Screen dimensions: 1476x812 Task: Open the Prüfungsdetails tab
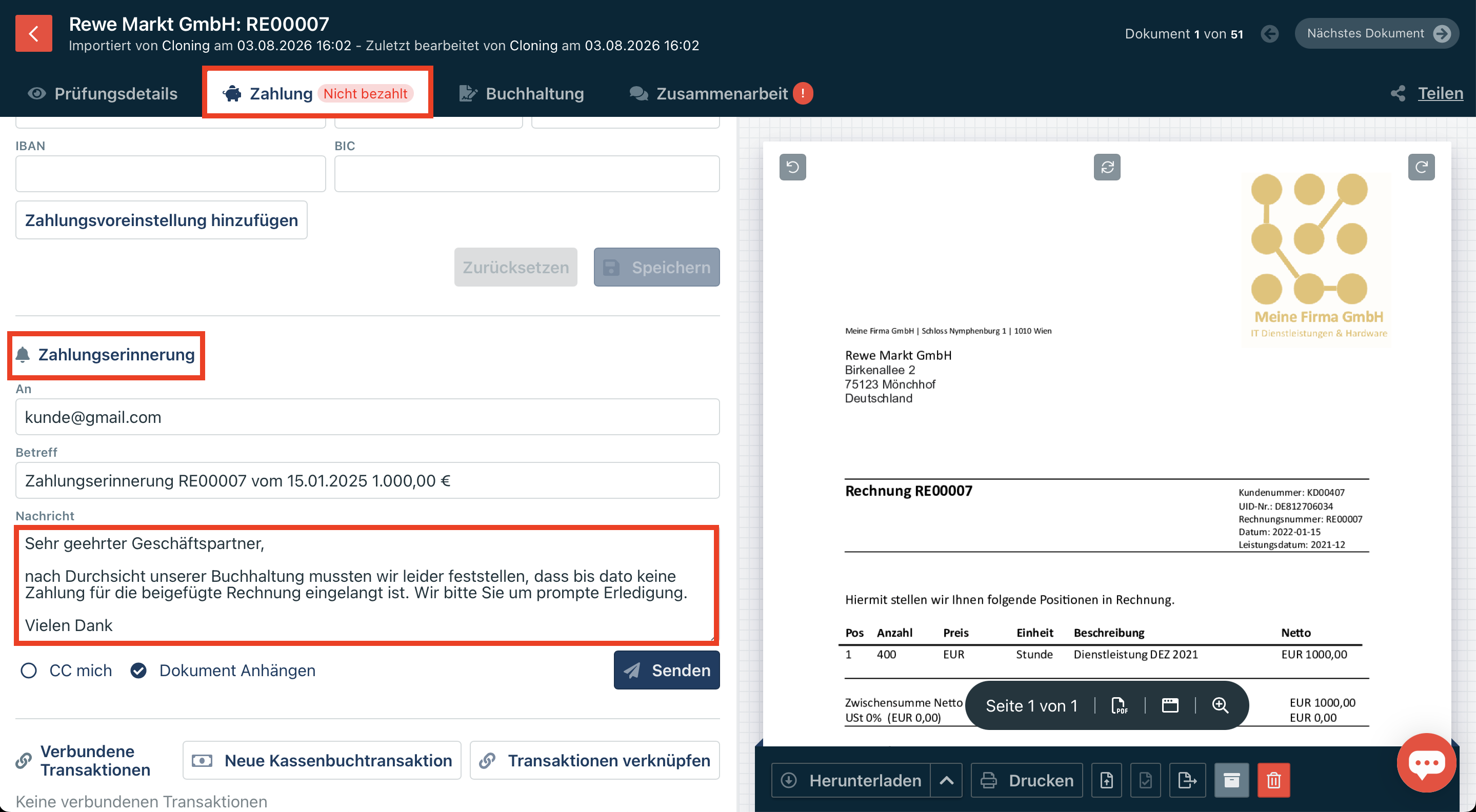103,93
